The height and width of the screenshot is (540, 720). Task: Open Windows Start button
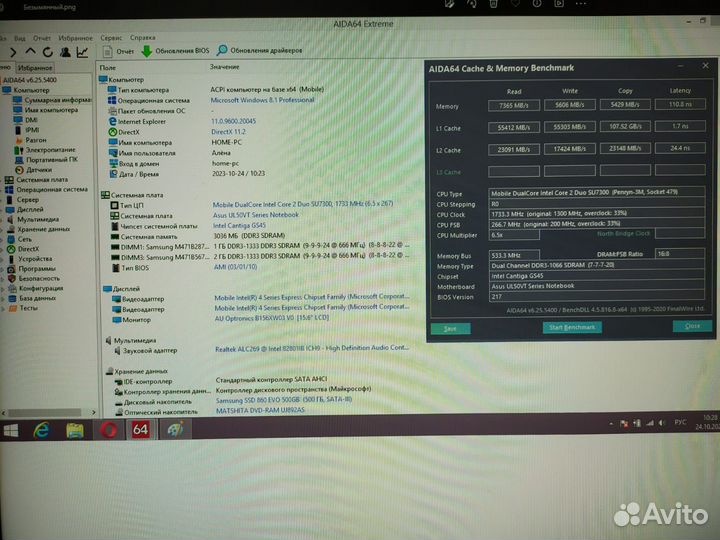pos(11,431)
